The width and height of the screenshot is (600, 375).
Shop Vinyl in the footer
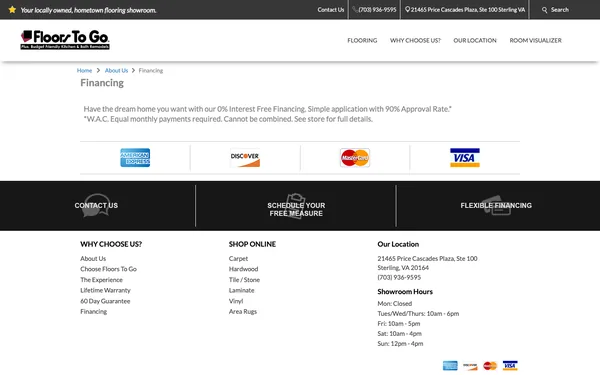tap(236, 301)
